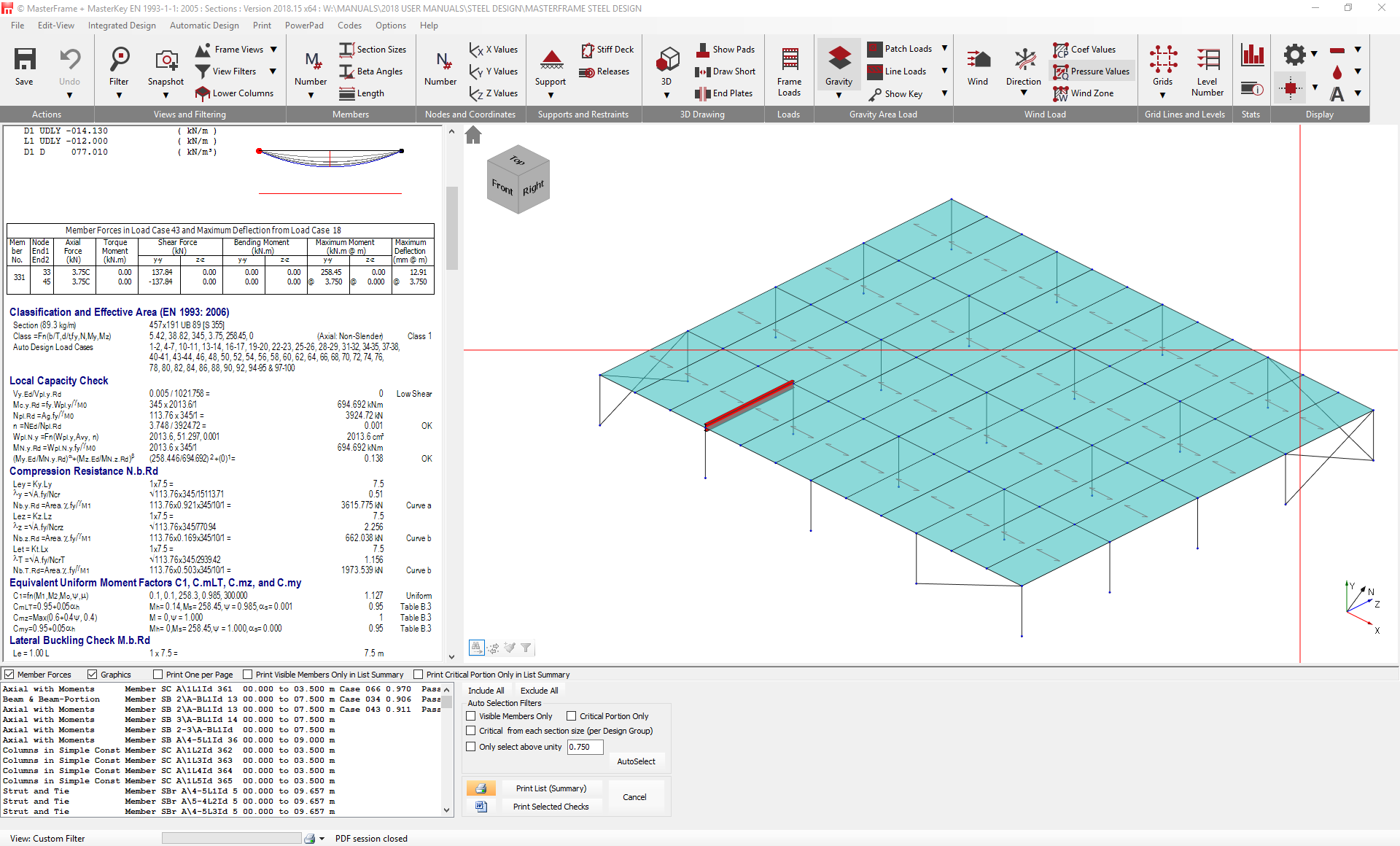Viewport: 1400px width, 846px height.
Task: Expand the Gravity dropdown arrow
Action: [839, 96]
